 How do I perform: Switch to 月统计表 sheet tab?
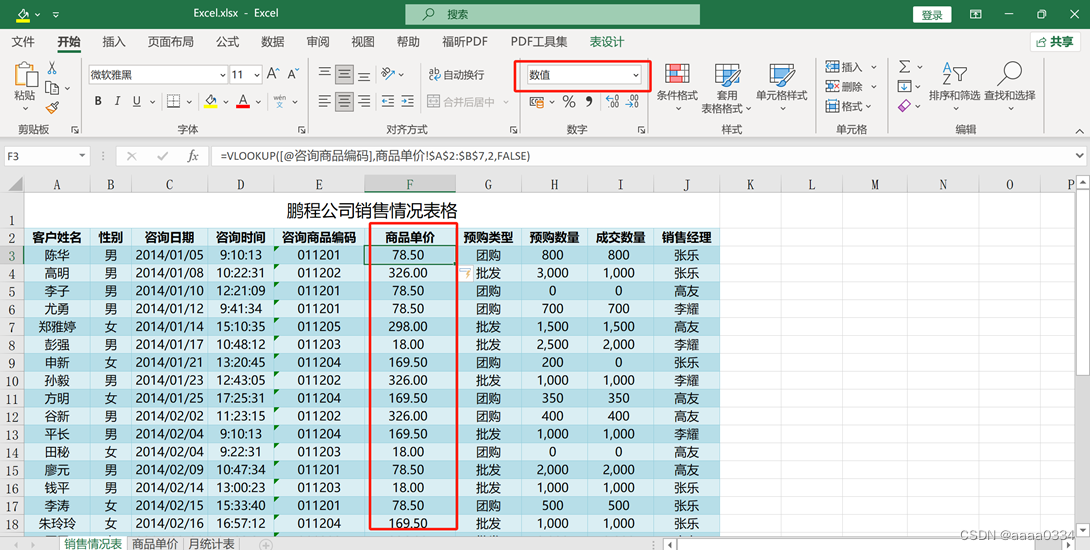pyautogui.click(x=212, y=544)
